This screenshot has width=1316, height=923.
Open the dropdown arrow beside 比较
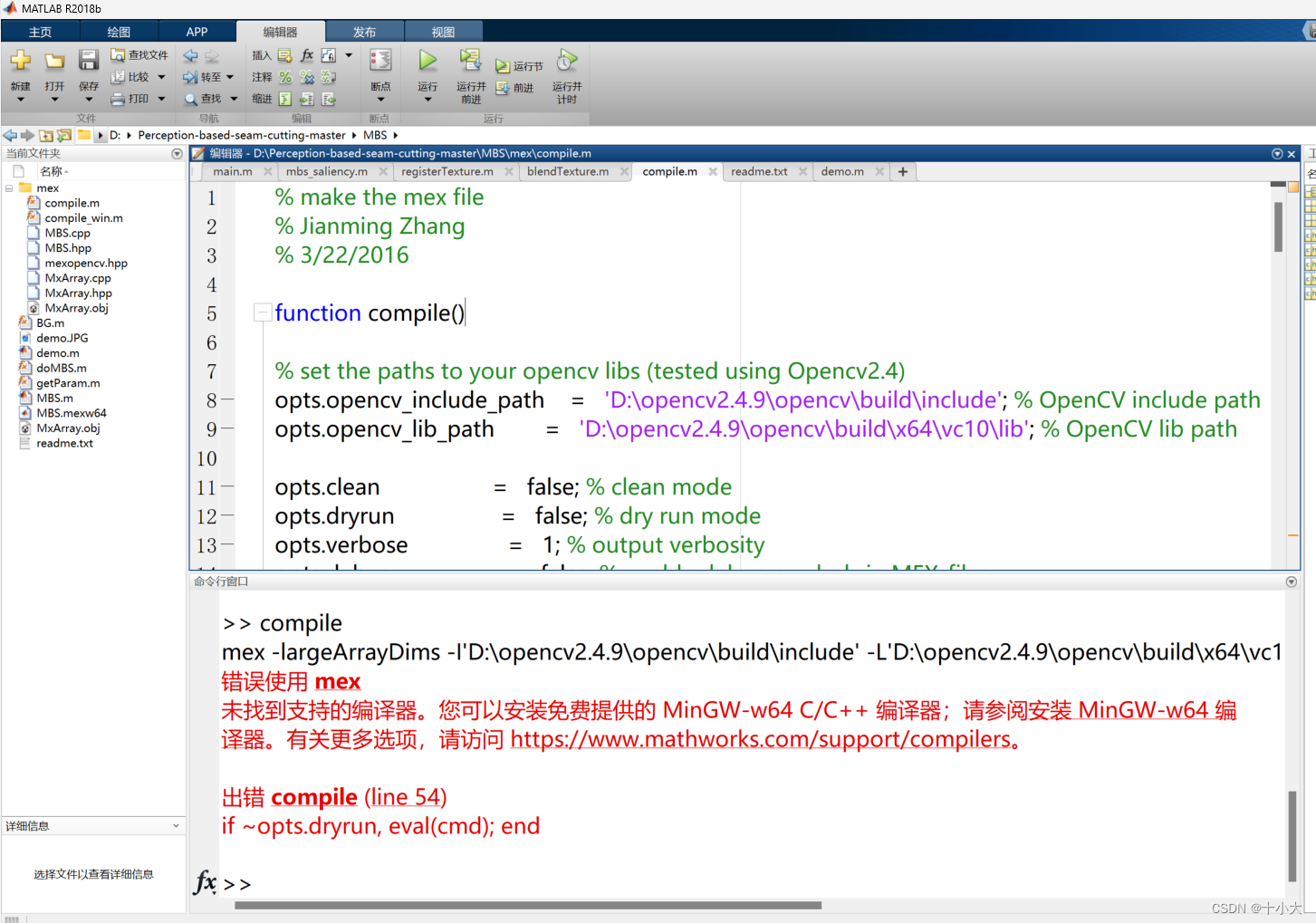coord(161,77)
